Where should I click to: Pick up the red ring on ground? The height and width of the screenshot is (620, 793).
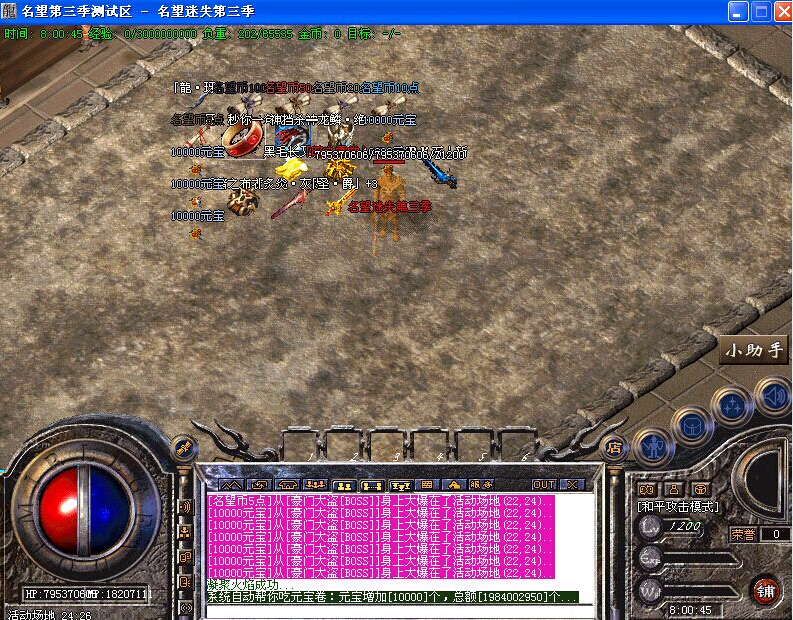tap(243, 139)
